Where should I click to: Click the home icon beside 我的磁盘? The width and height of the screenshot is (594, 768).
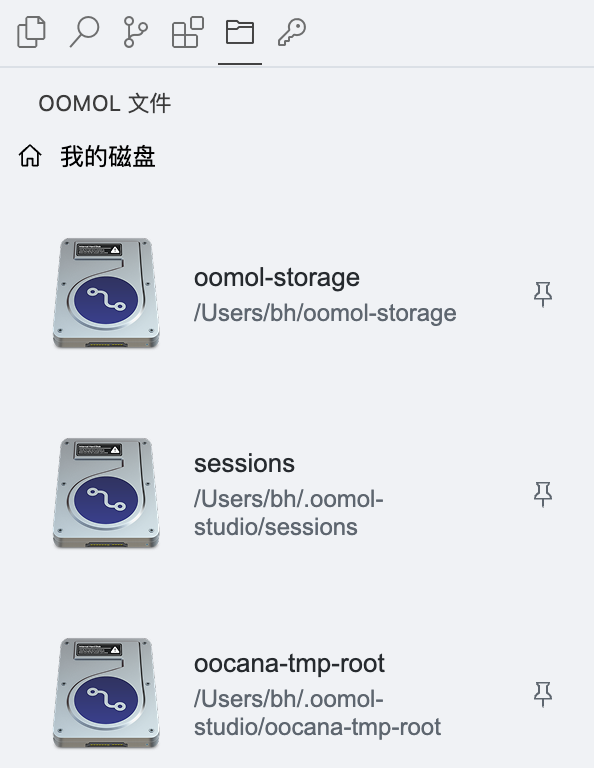coord(30,156)
